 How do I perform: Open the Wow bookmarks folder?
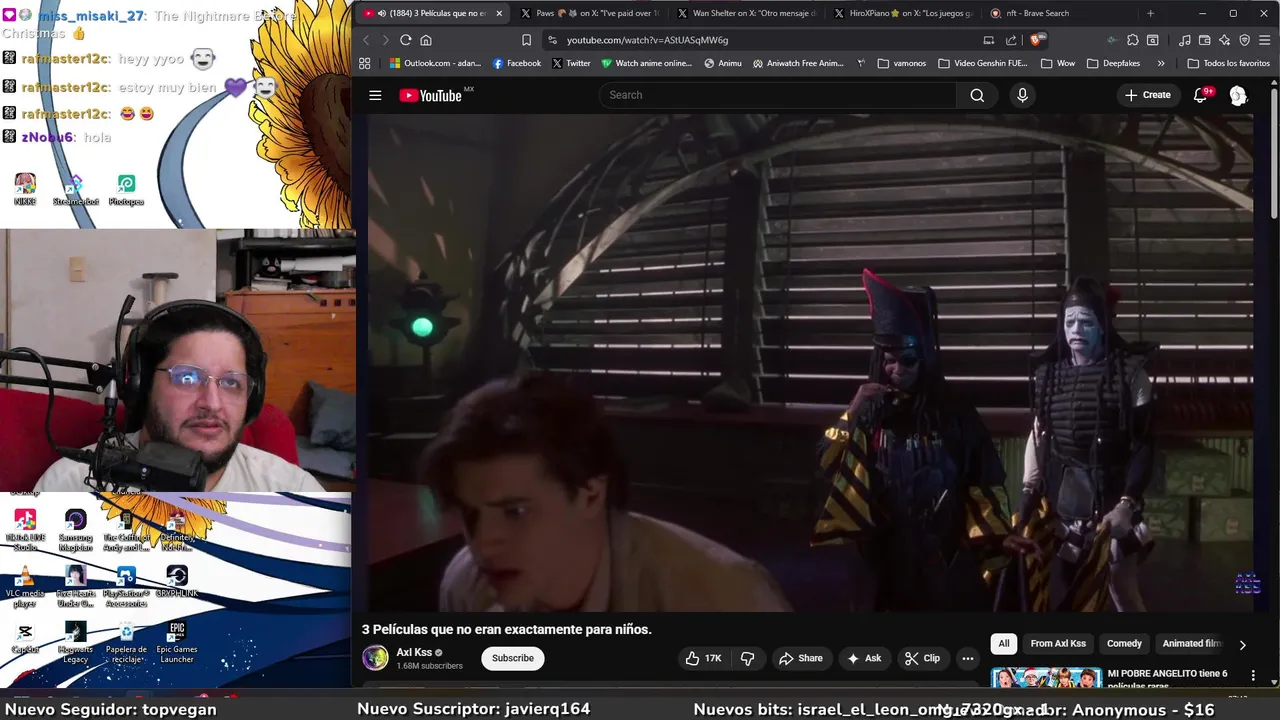1058,63
